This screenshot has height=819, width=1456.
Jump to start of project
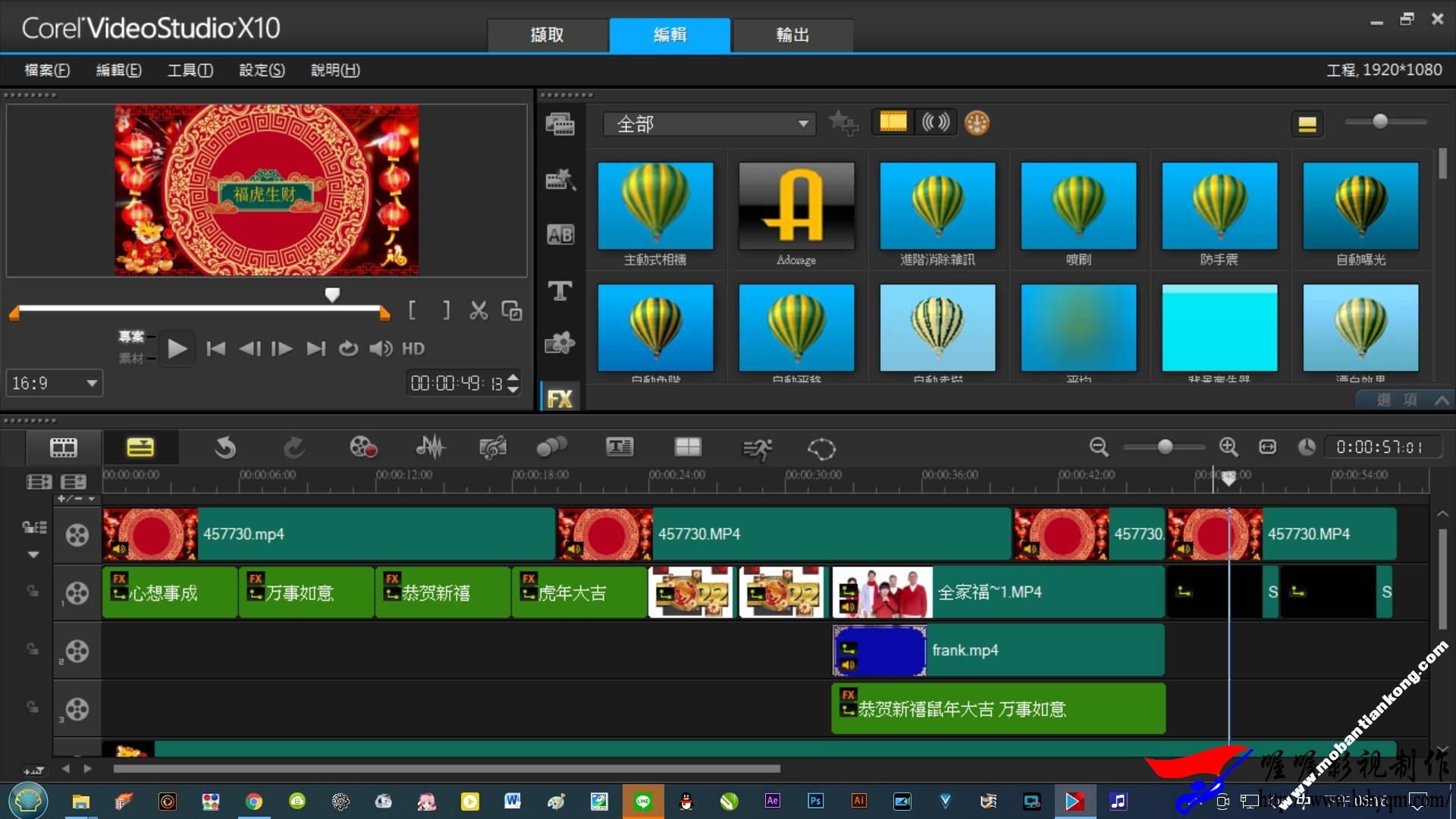pyautogui.click(x=215, y=349)
